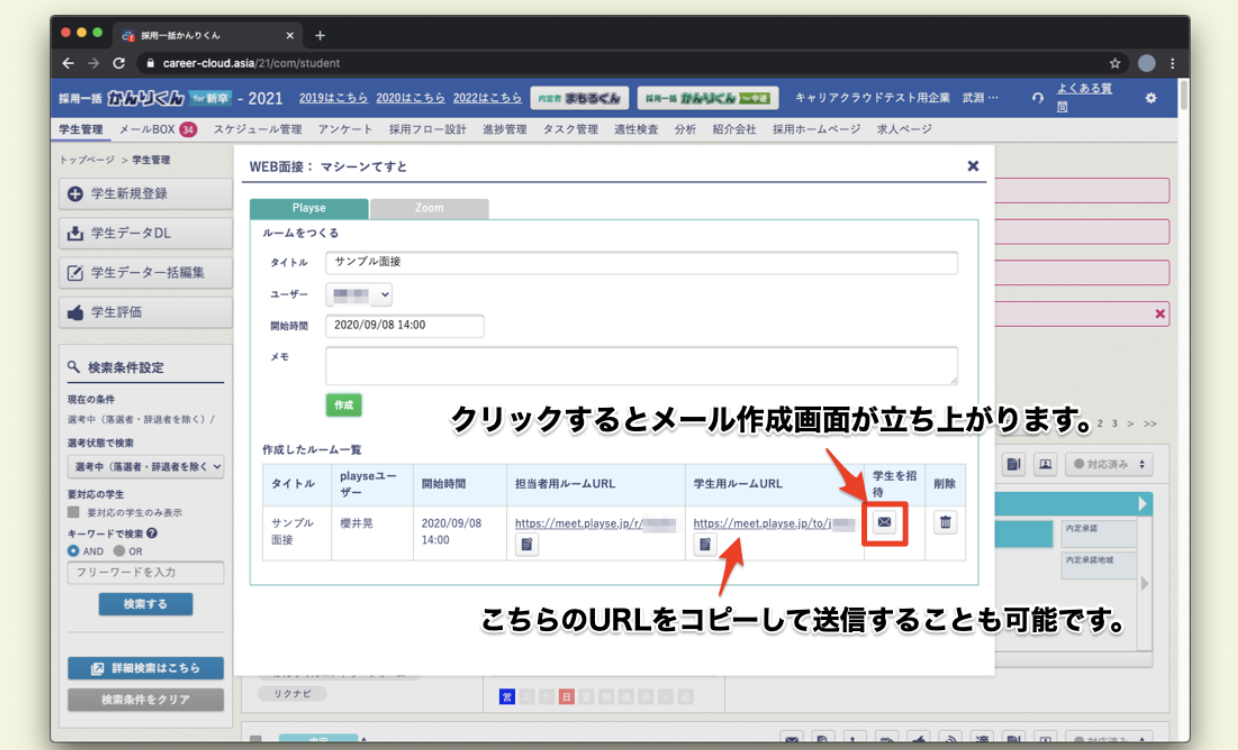This screenshot has width=1238, height=750.
Task: Expand the 対応済み status dropdown
Action: click(1108, 464)
